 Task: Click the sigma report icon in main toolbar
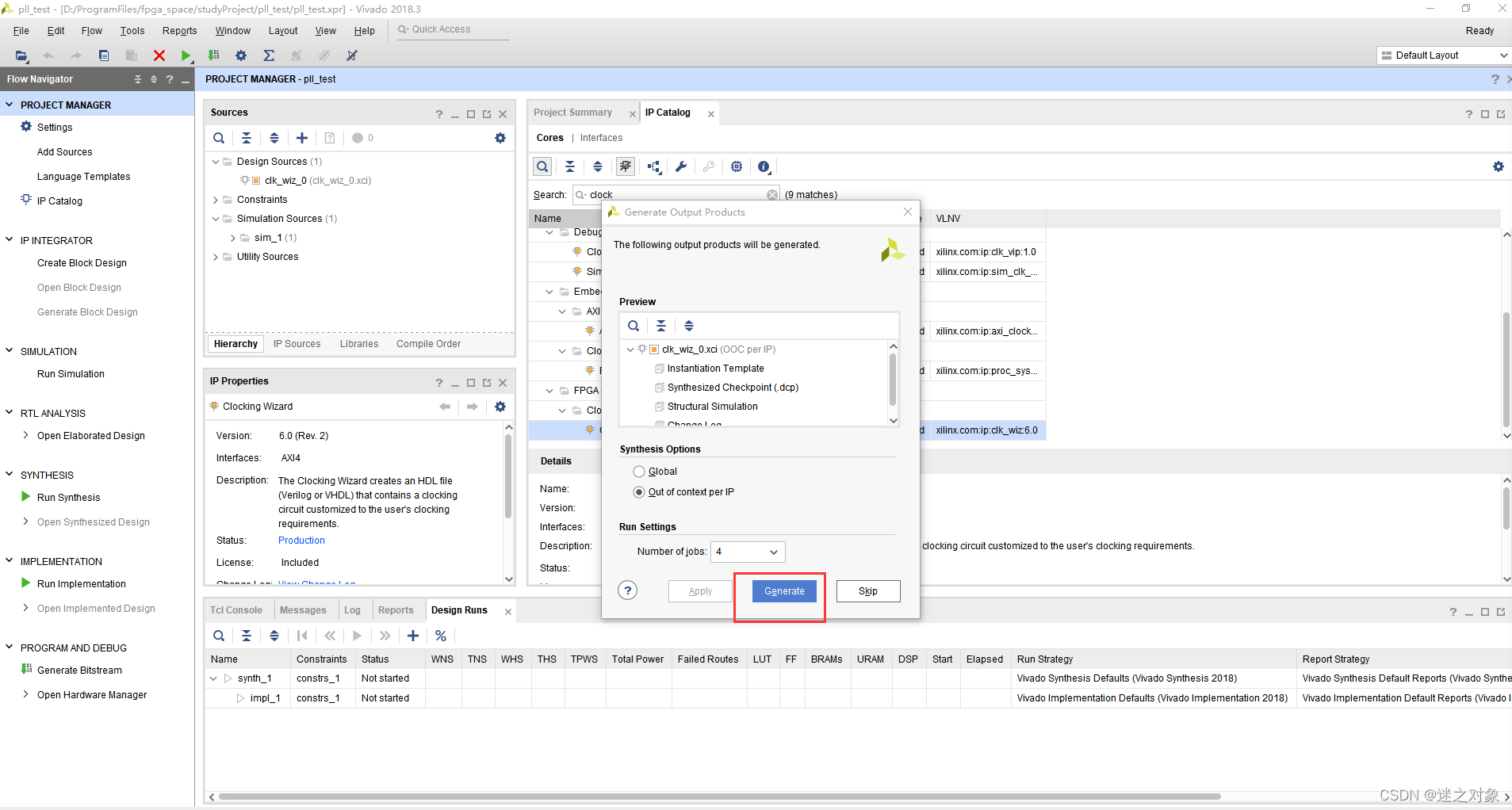tap(269, 55)
